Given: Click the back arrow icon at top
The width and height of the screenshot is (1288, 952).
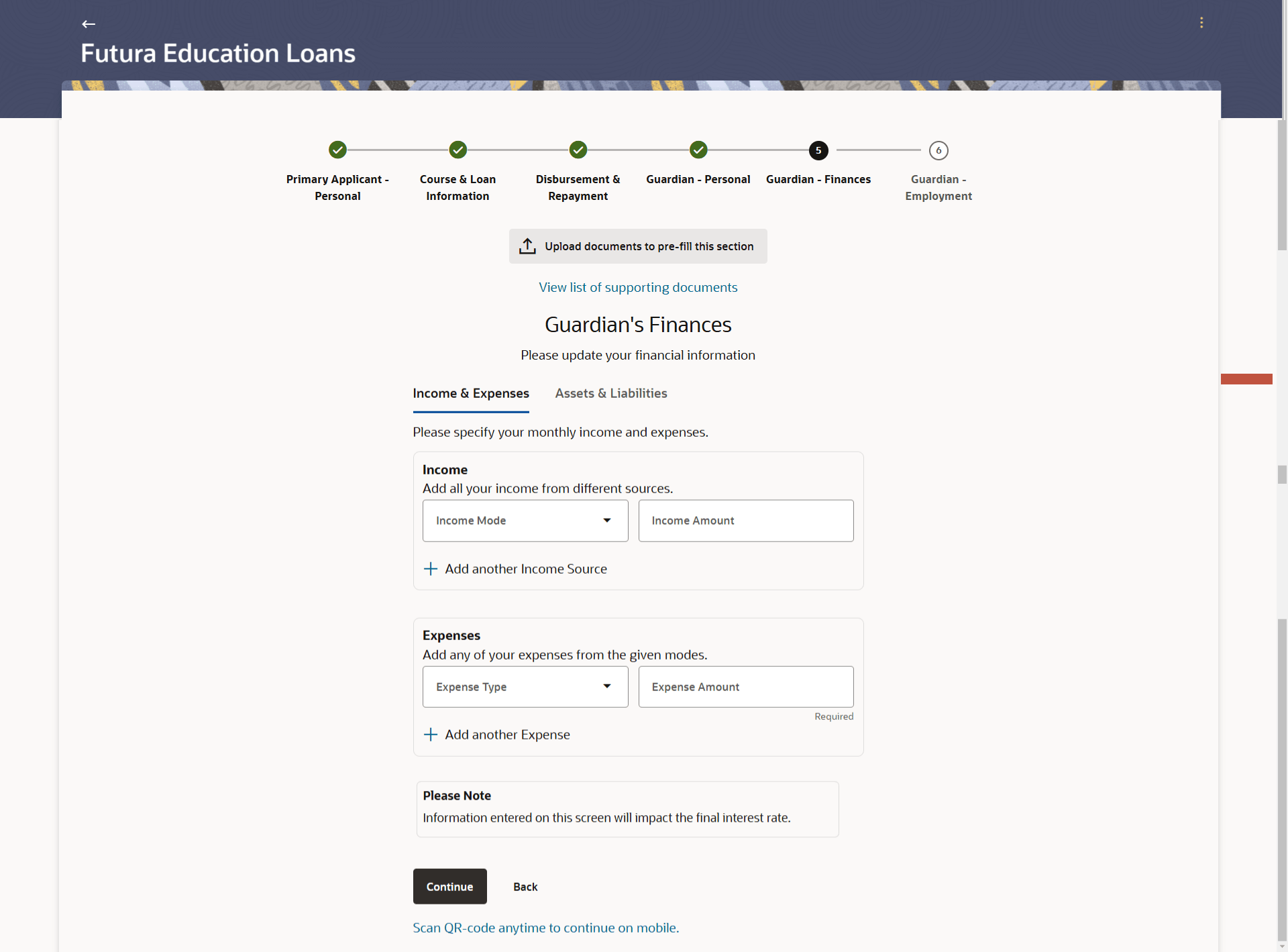Looking at the screenshot, I should (x=89, y=24).
